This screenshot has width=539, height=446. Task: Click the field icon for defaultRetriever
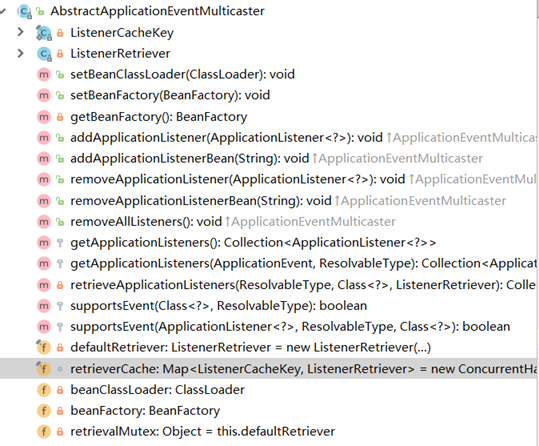pos(44,347)
